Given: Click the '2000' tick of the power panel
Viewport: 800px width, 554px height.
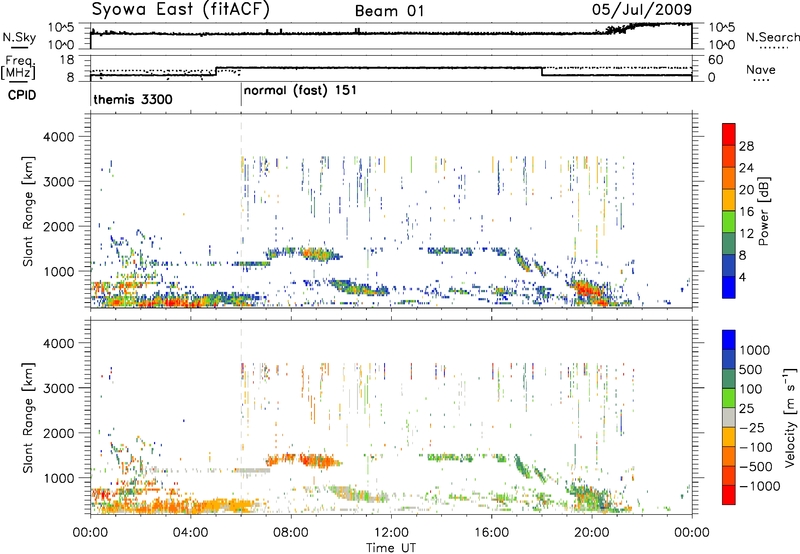Looking at the screenshot, I should (59, 226).
